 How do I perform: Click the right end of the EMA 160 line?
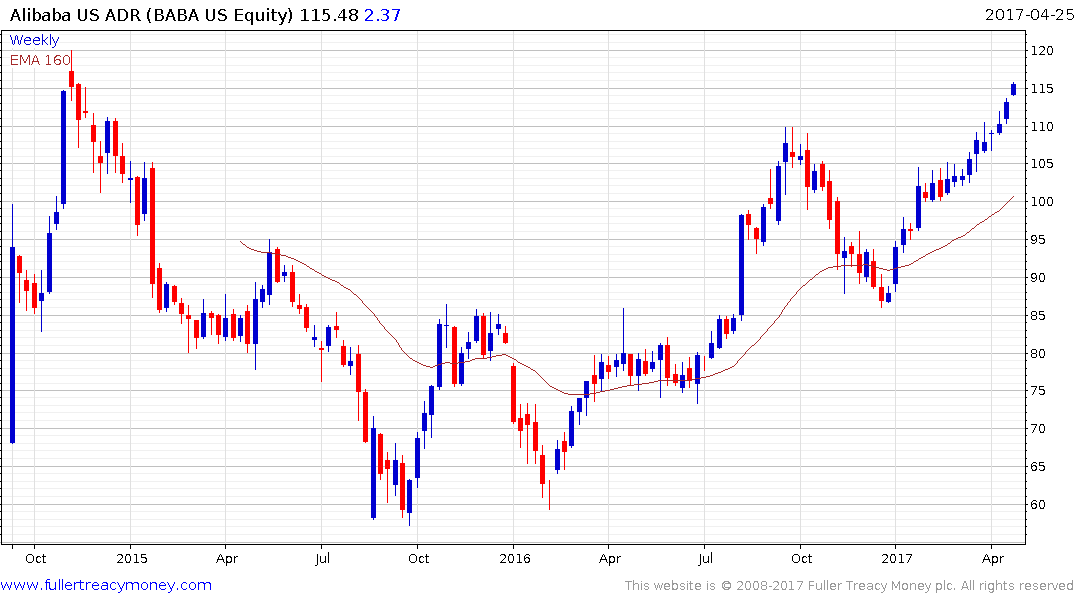(1013, 197)
